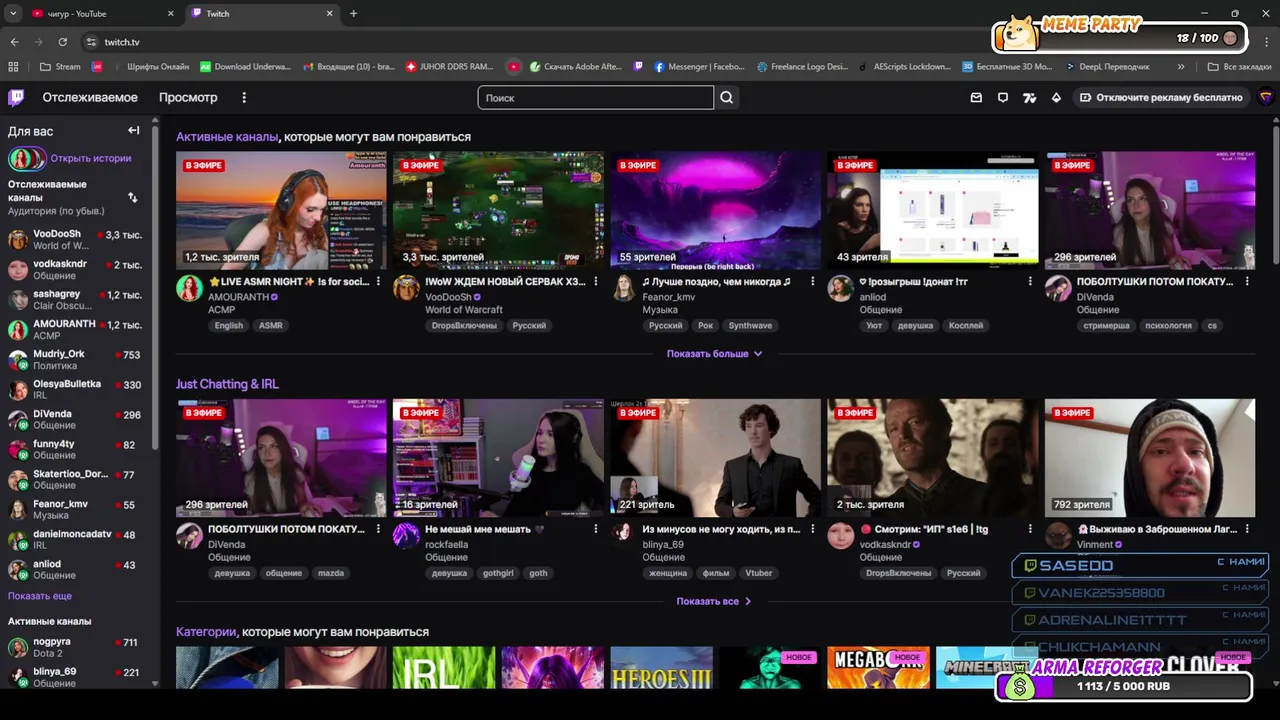Click AMOURANTH channel avatar under the stream

coord(189,289)
